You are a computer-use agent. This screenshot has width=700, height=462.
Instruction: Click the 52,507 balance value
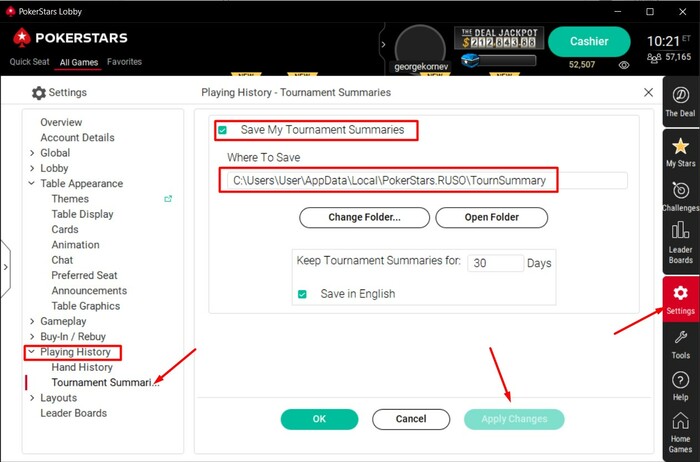(582, 65)
